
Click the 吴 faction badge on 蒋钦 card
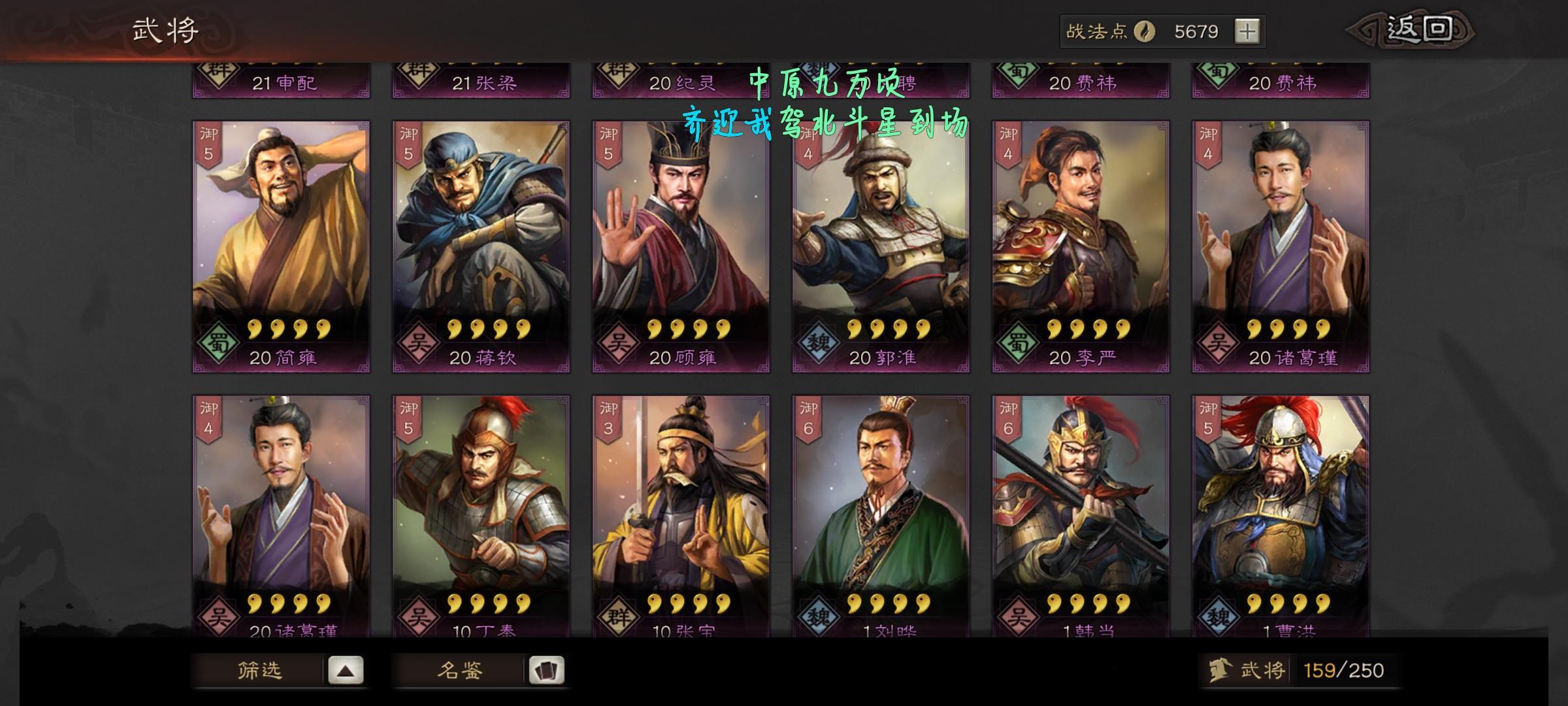coord(417,343)
